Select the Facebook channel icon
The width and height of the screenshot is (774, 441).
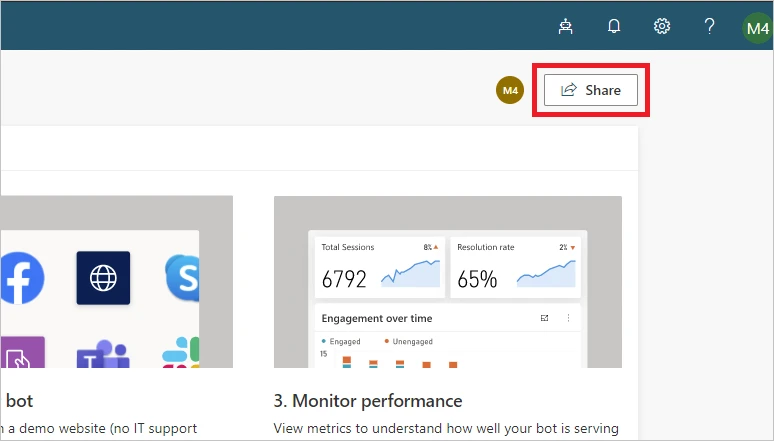click(18, 277)
